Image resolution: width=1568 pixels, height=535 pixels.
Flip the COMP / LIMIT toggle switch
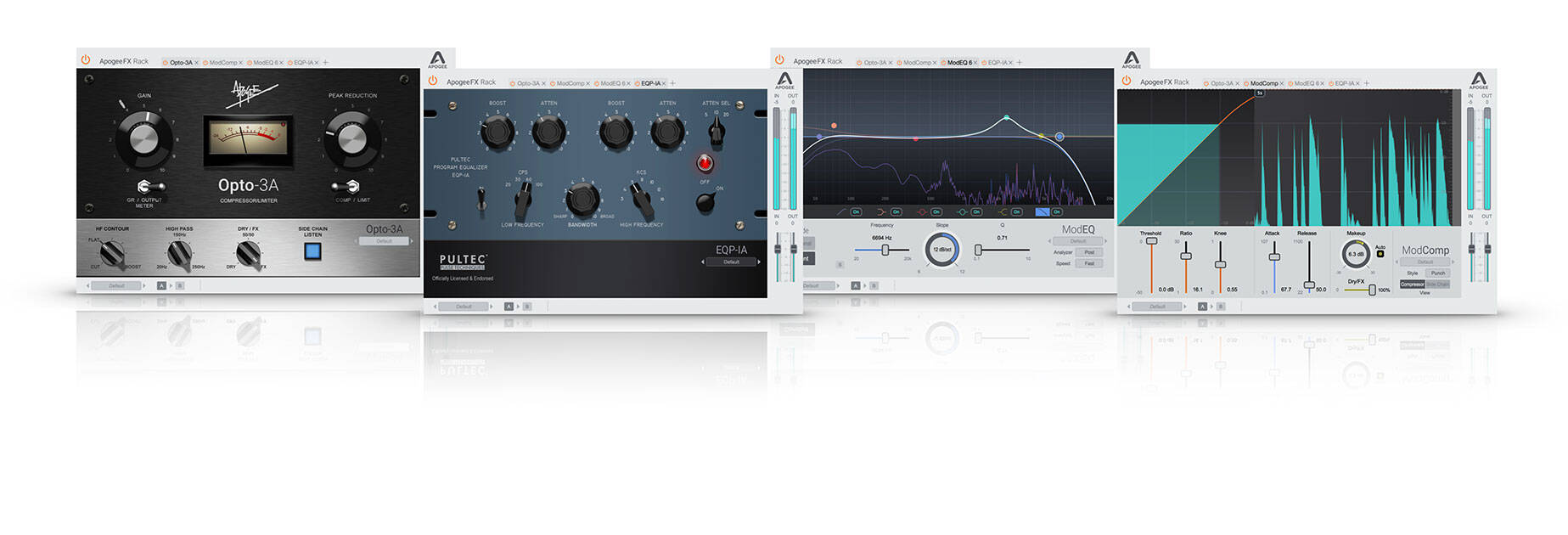[x=346, y=186]
